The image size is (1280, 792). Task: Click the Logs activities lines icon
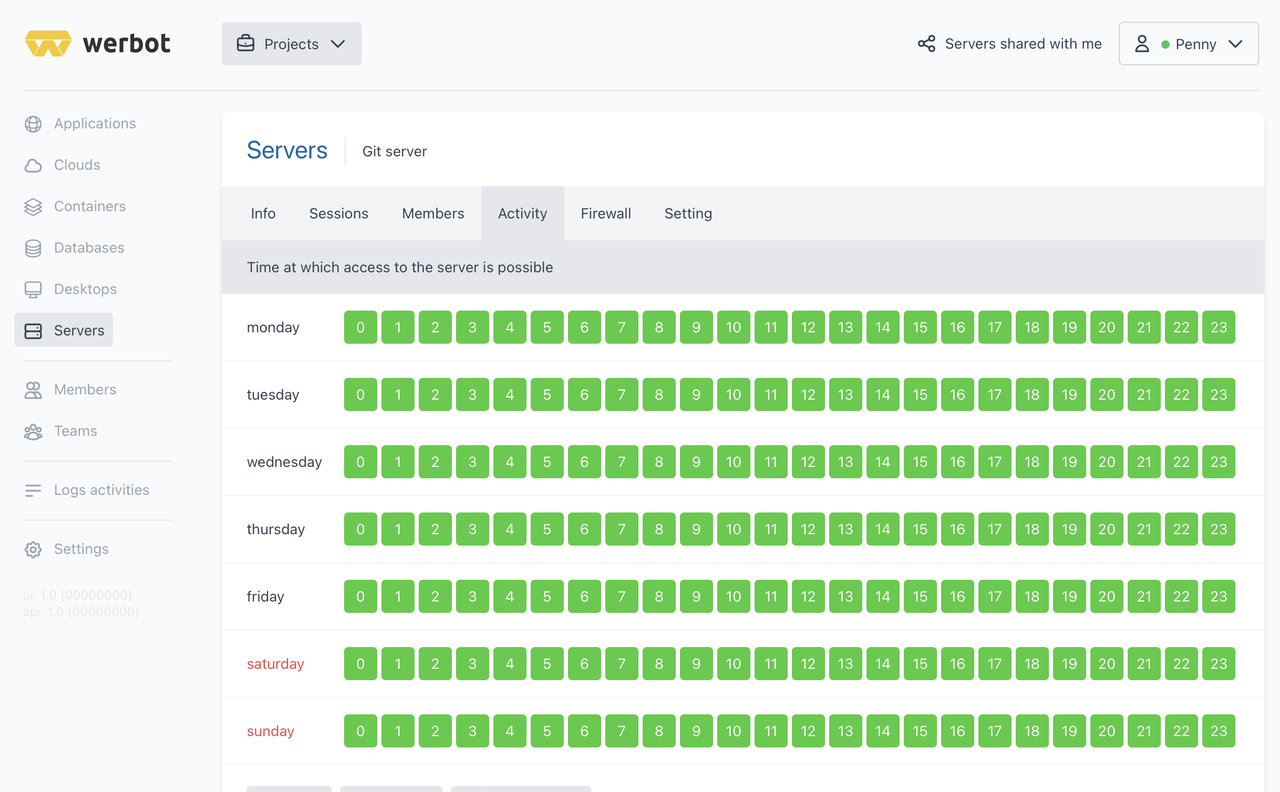[x=33, y=491]
